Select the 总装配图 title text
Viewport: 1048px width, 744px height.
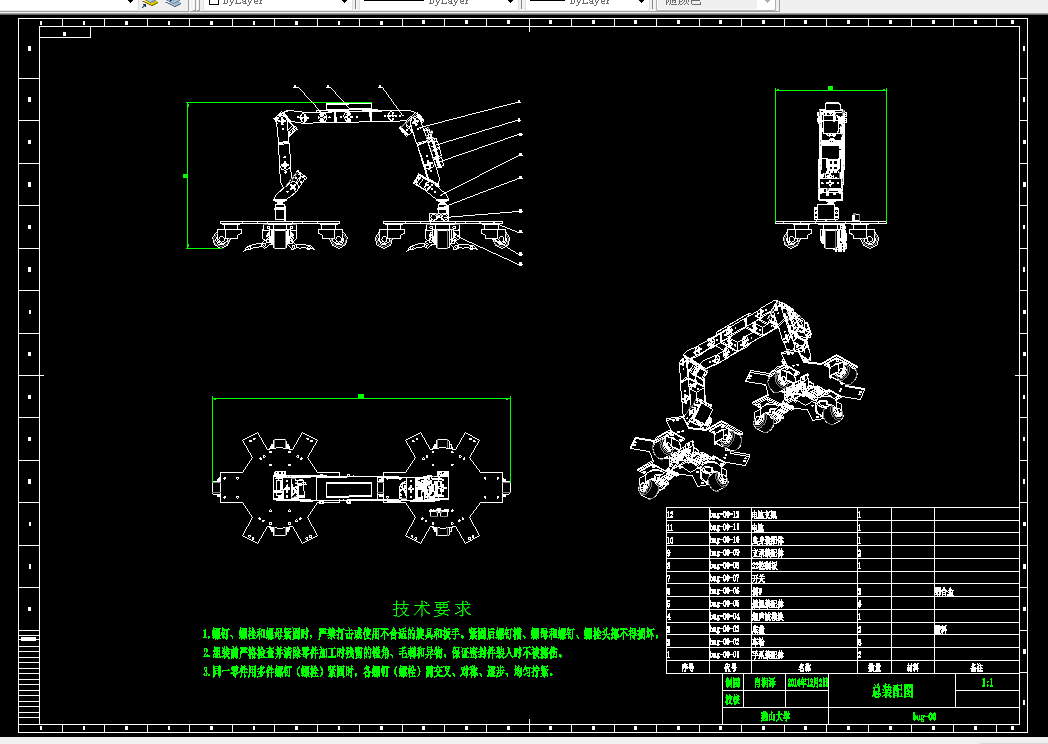(892, 691)
